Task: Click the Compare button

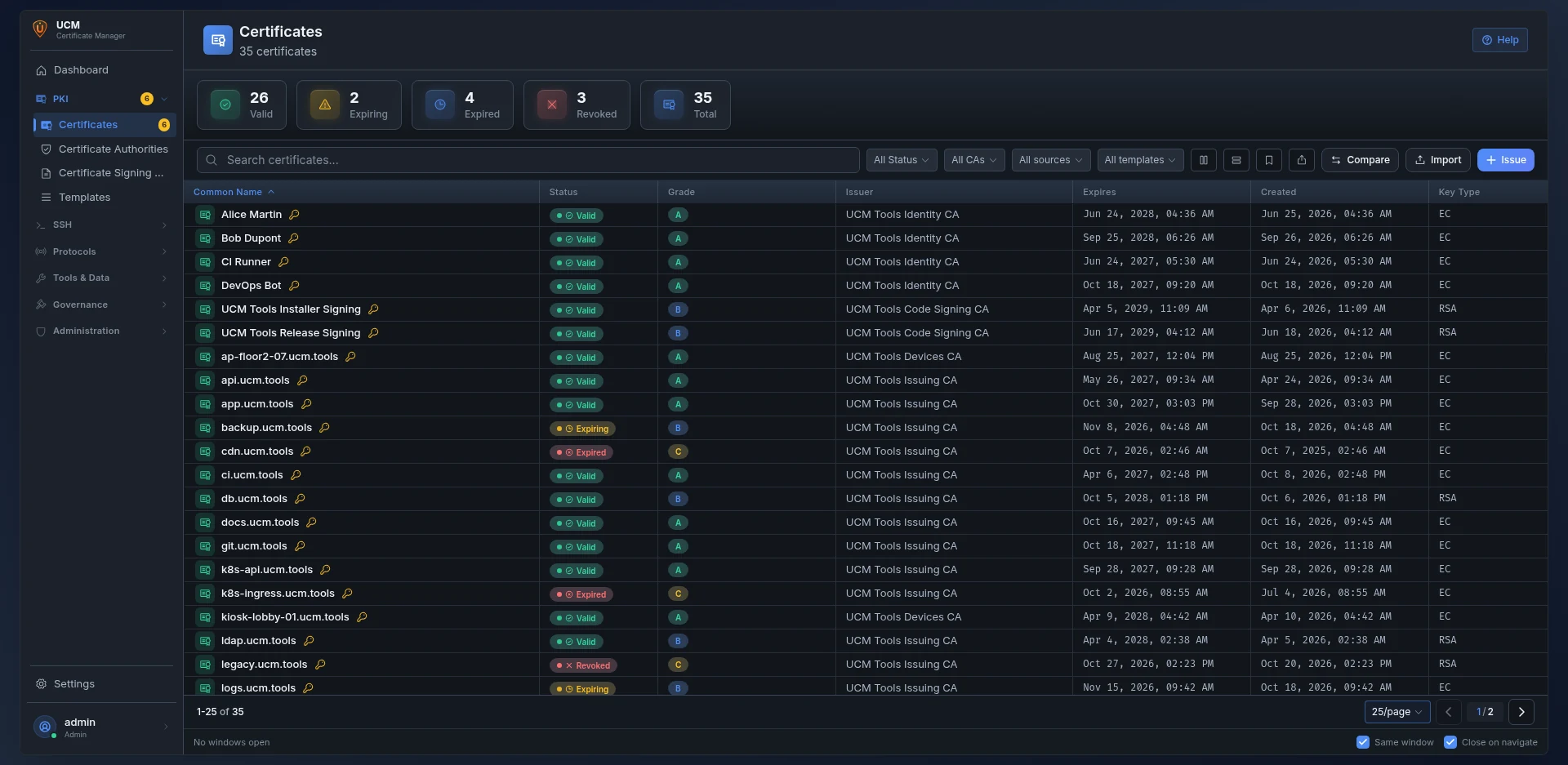Action: pos(1360,160)
